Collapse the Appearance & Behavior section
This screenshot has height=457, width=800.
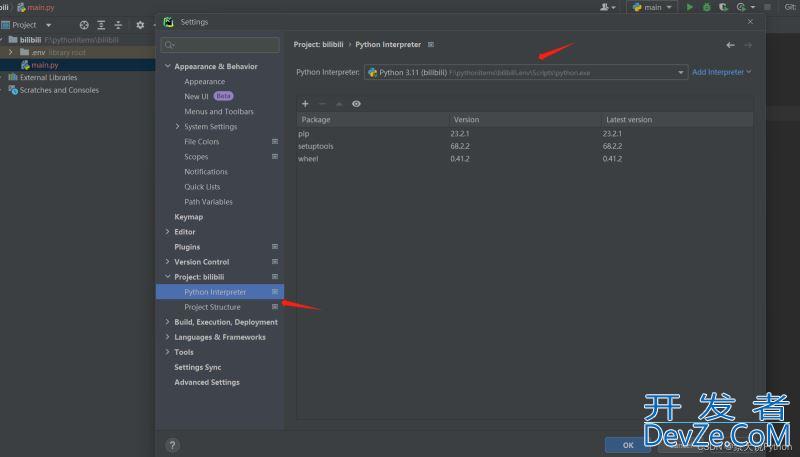[167, 66]
